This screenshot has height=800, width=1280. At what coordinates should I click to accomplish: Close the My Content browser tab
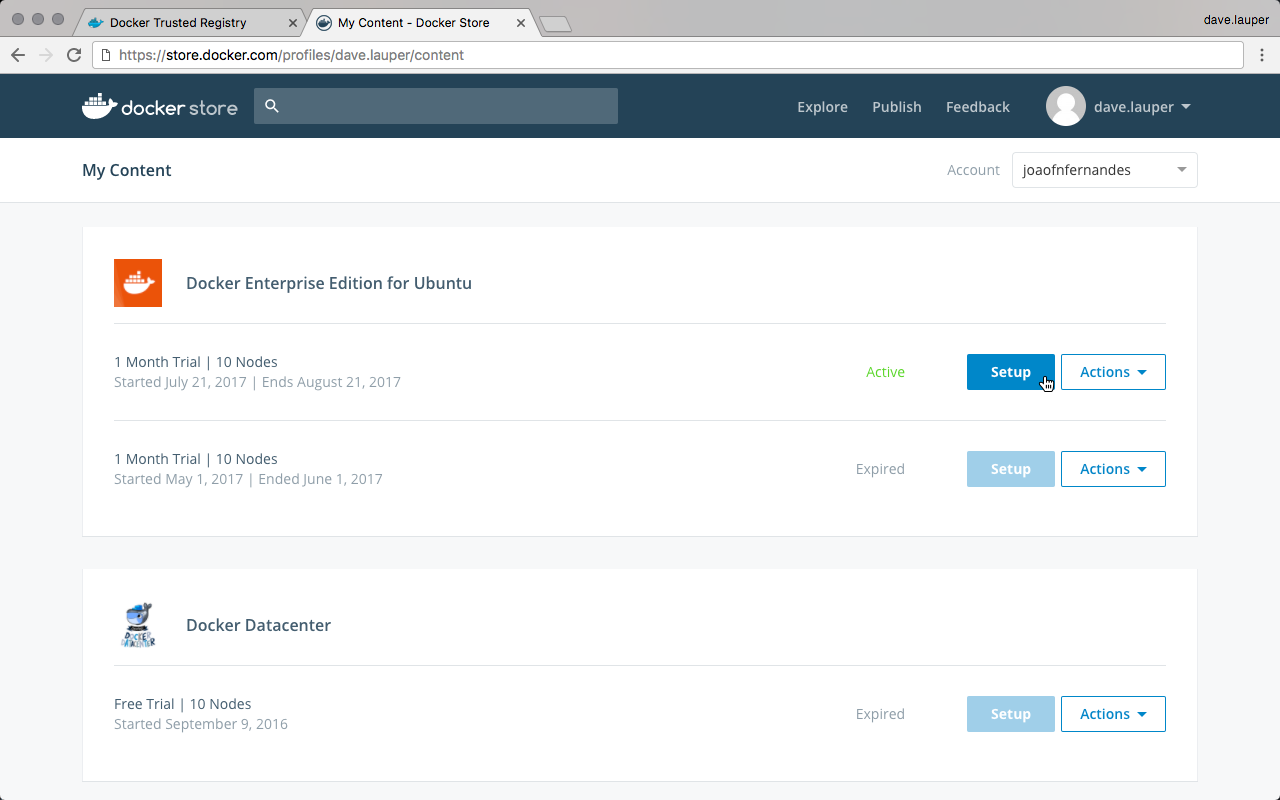(x=521, y=22)
